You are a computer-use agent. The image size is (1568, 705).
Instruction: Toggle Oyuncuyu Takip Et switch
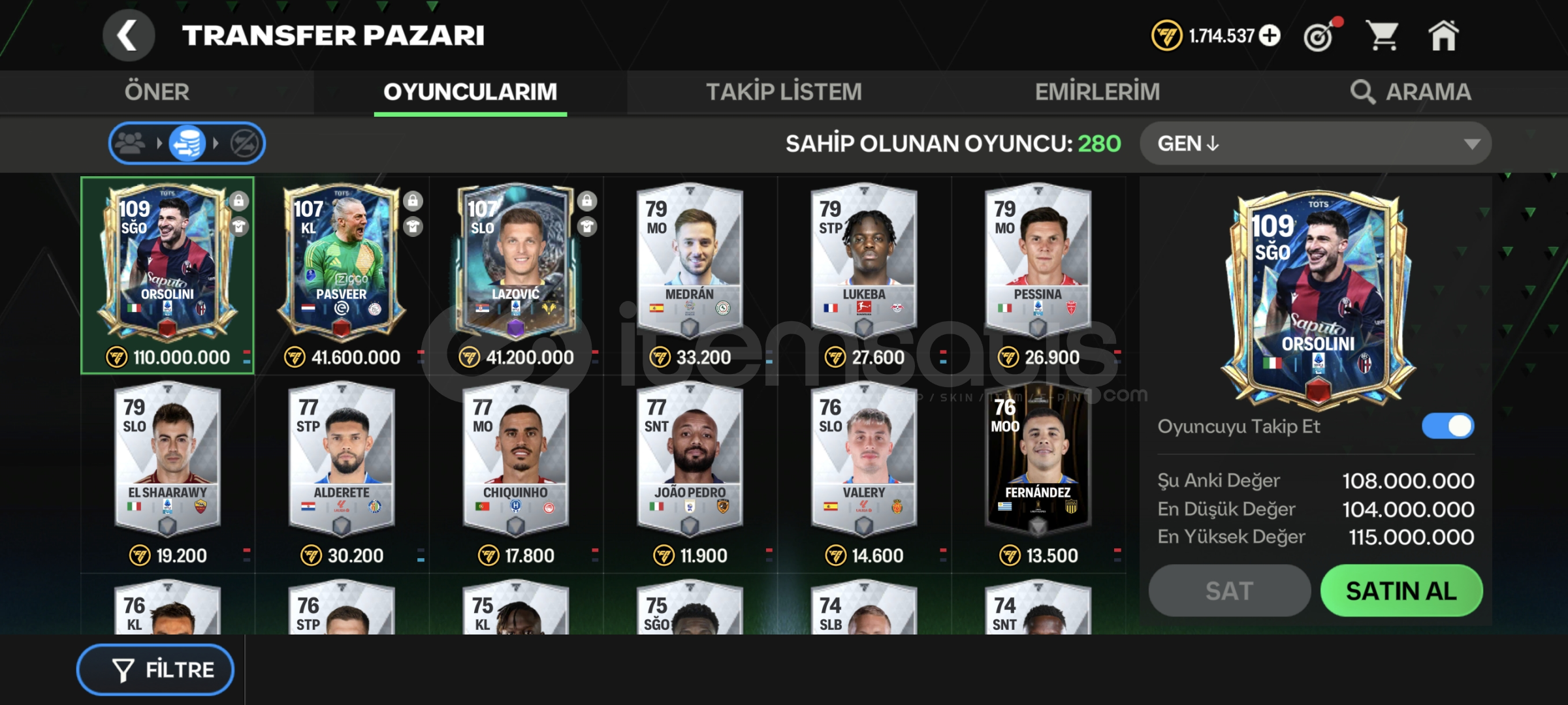coord(1448,426)
